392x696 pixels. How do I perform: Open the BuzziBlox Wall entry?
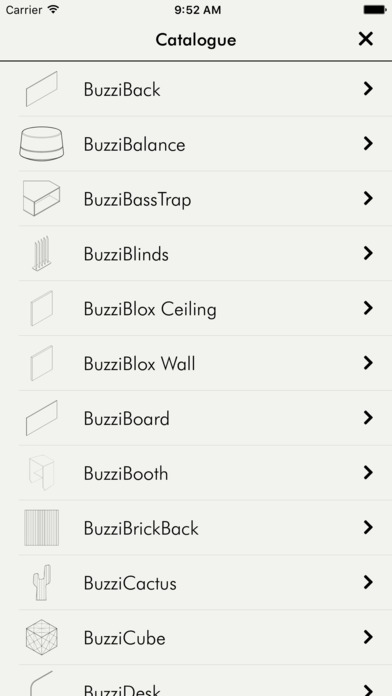(196, 363)
